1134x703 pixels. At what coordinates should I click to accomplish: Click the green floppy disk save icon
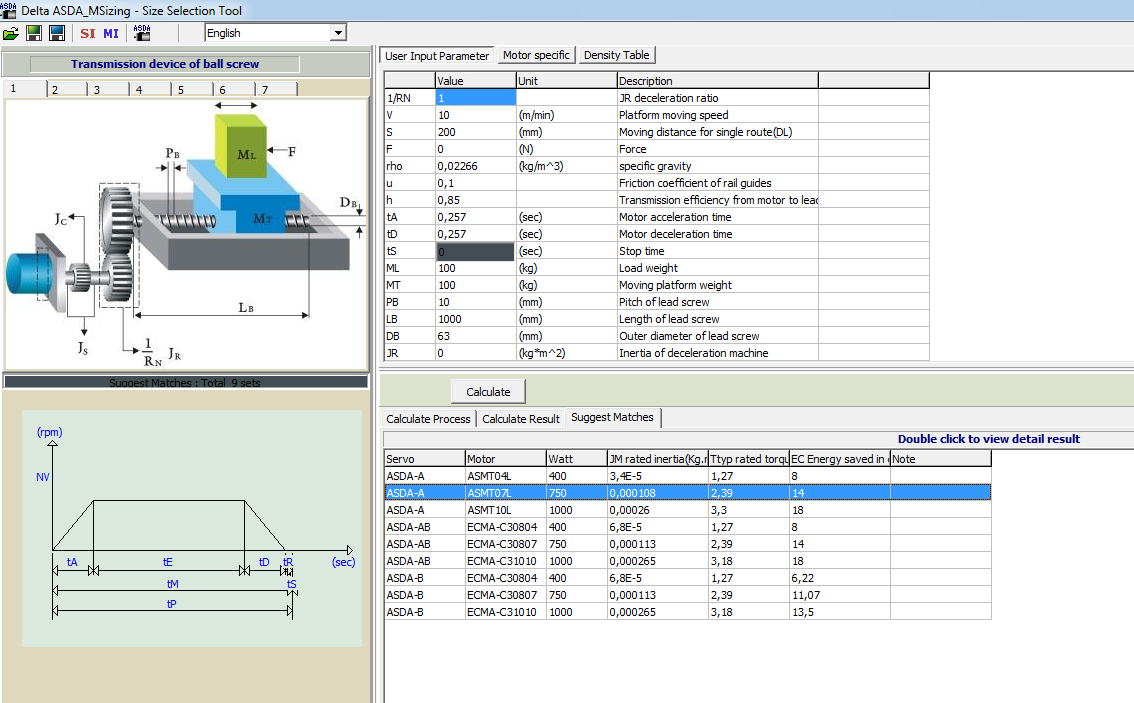coord(34,33)
